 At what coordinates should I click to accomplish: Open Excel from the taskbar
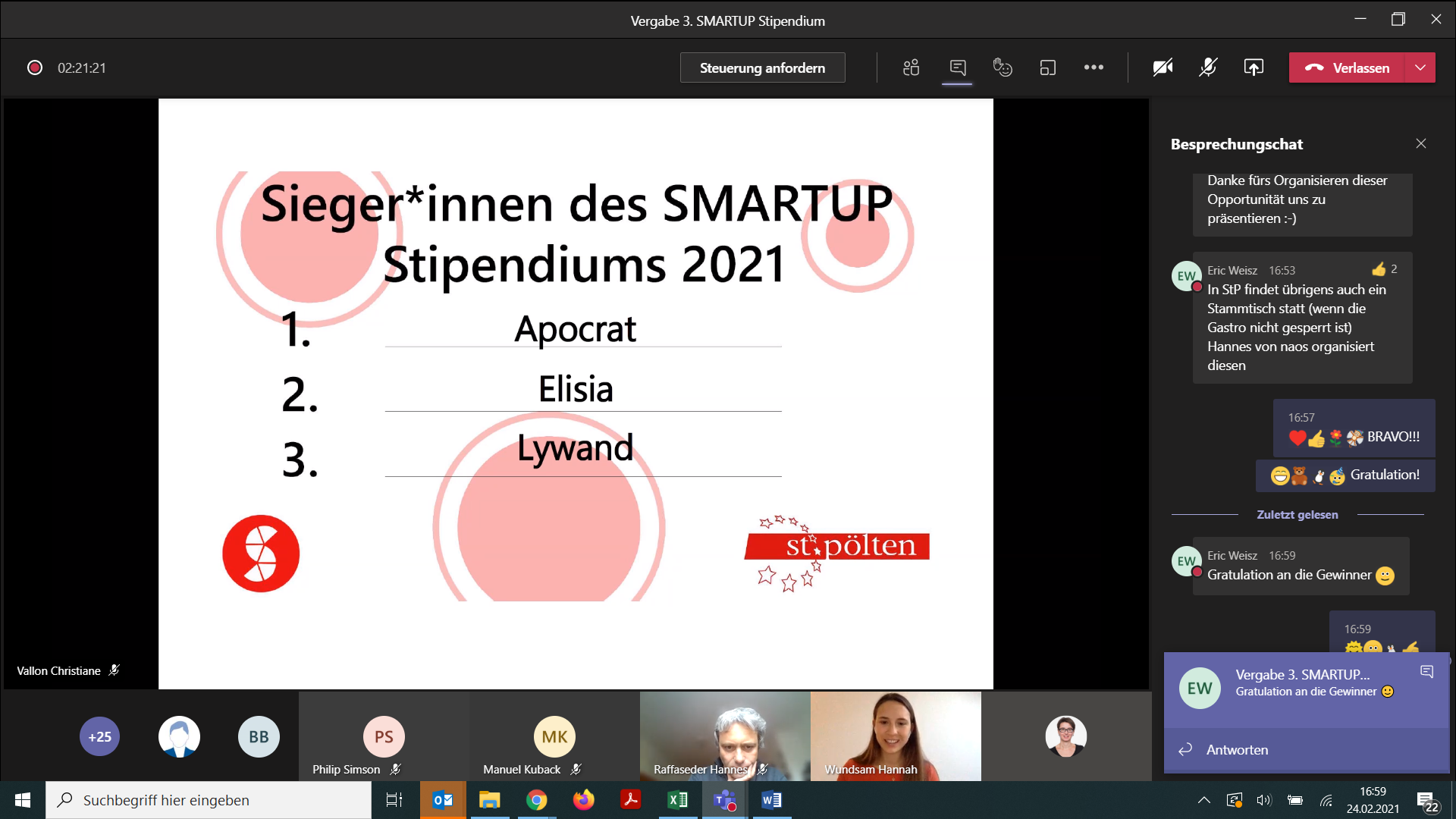(x=677, y=800)
